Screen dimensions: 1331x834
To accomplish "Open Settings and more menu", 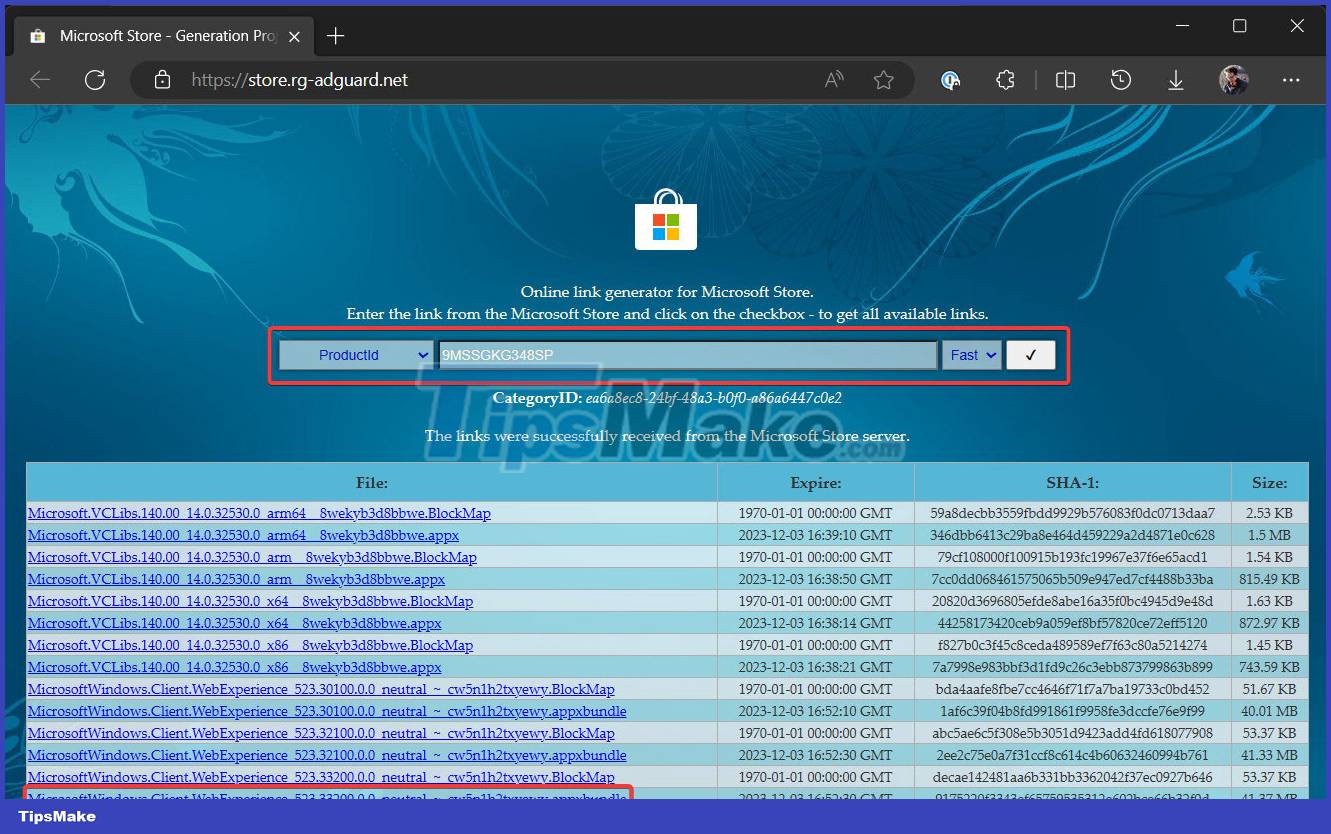I will (1291, 80).
